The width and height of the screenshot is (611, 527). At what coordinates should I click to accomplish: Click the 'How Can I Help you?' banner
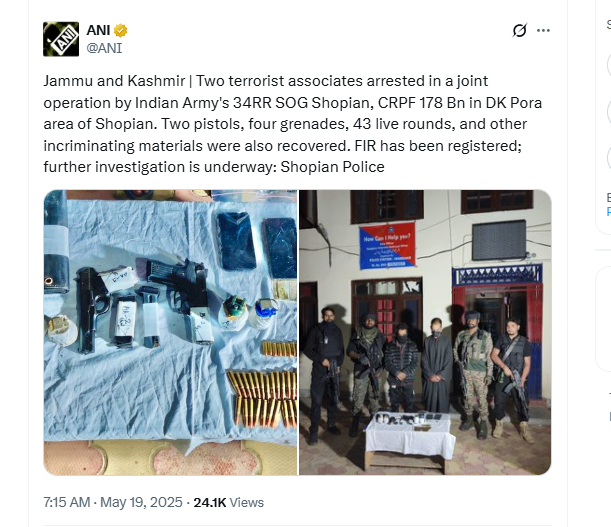(x=387, y=245)
